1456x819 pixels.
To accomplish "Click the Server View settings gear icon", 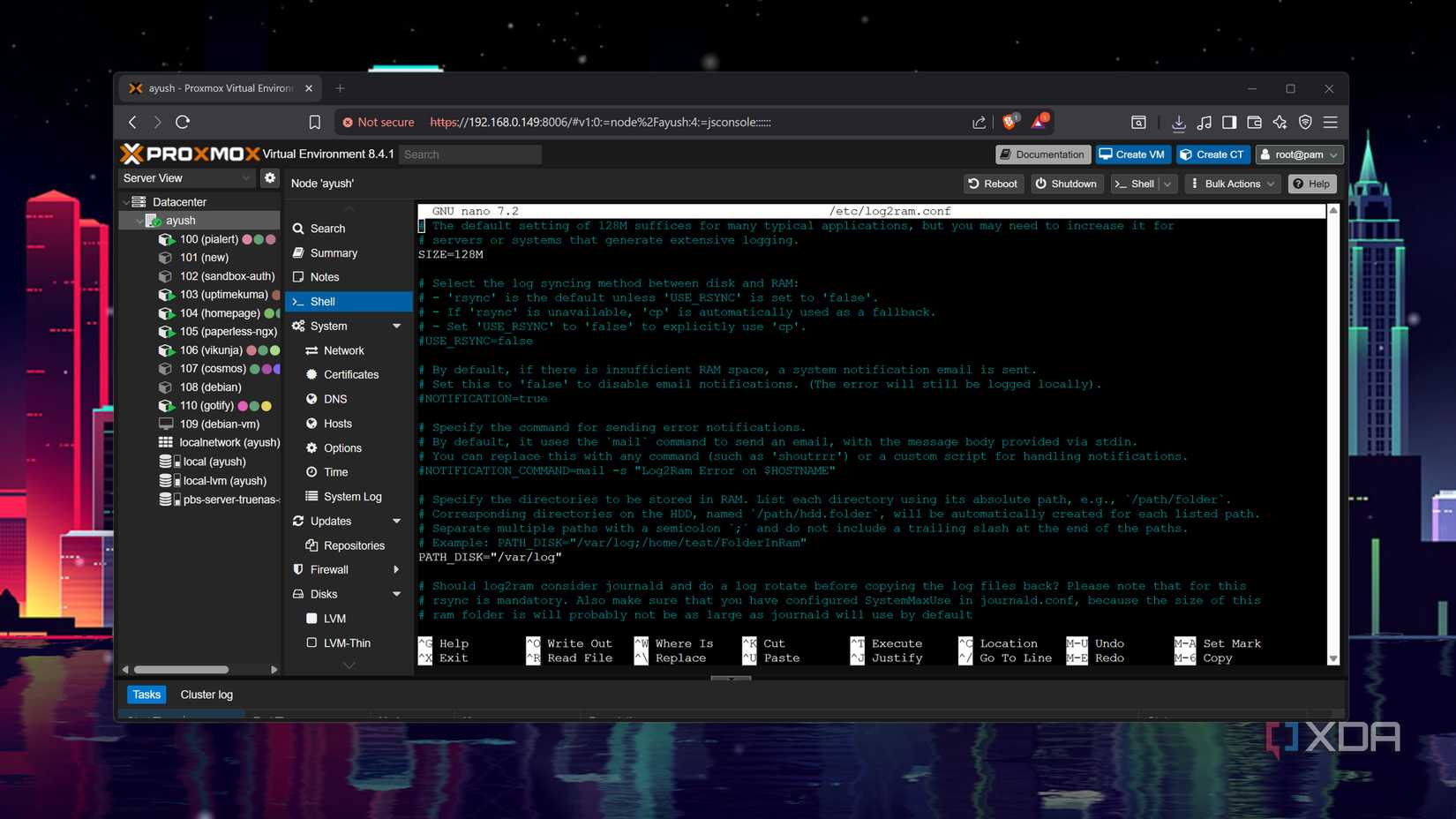I will (270, 178).
